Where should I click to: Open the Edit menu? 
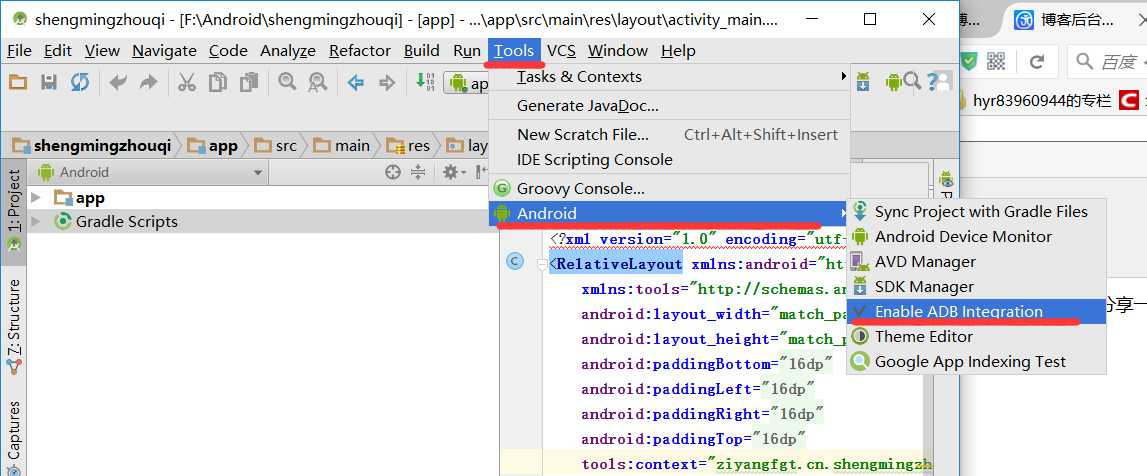tap(58, 50)
